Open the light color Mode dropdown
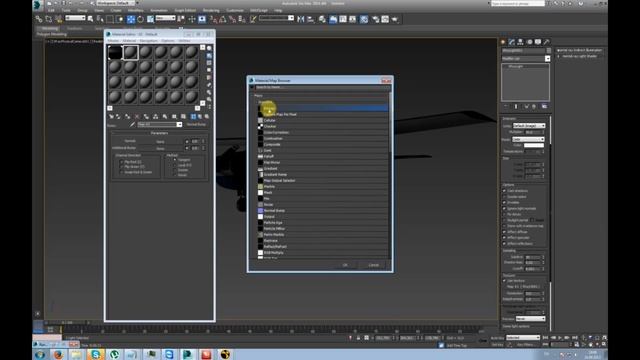 [x=528, y=139]
